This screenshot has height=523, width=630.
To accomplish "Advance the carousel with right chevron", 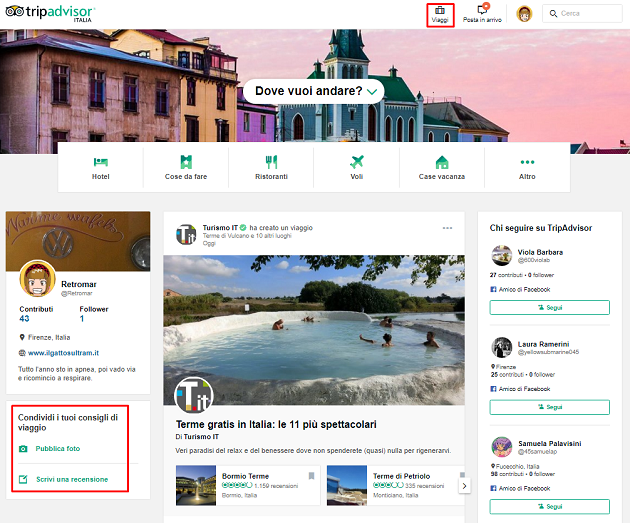I will point(464,486).
